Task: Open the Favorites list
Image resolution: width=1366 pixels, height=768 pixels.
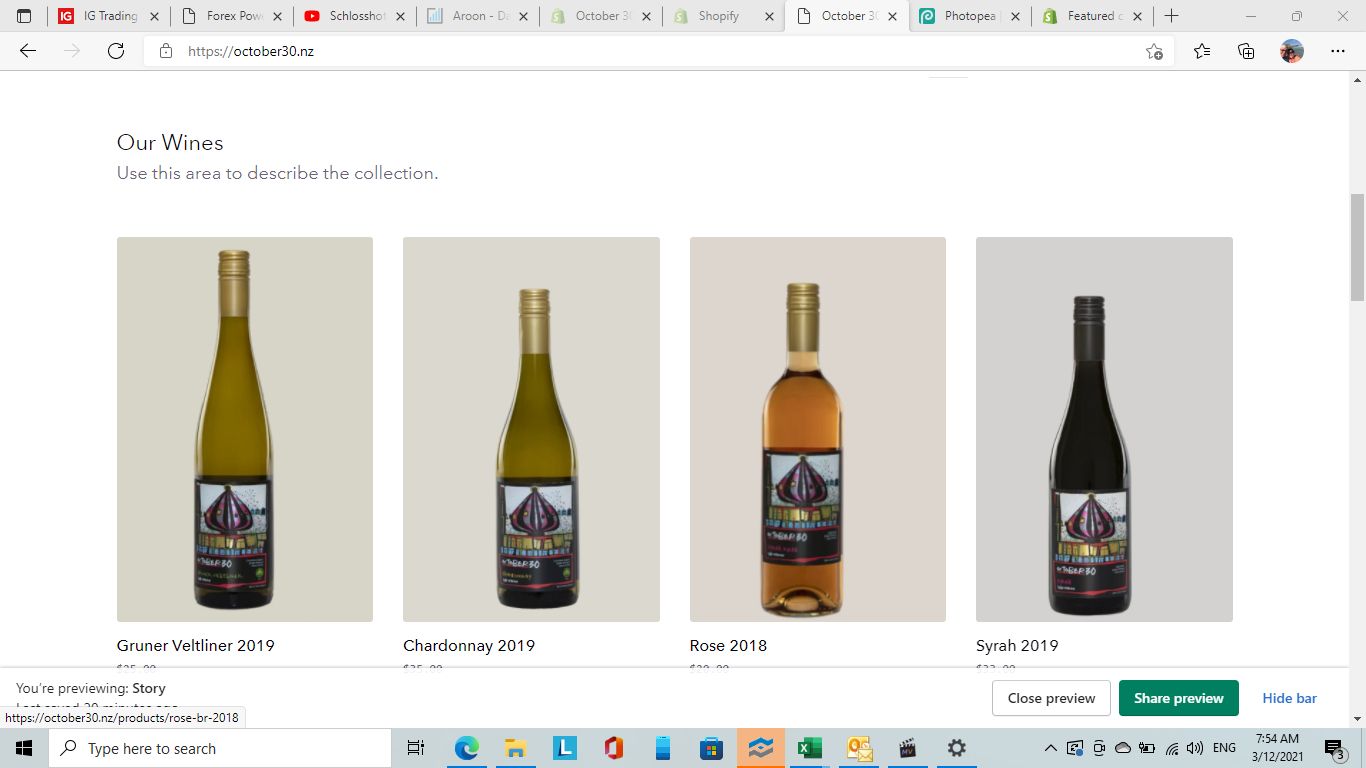Action: click(1202, 51)
